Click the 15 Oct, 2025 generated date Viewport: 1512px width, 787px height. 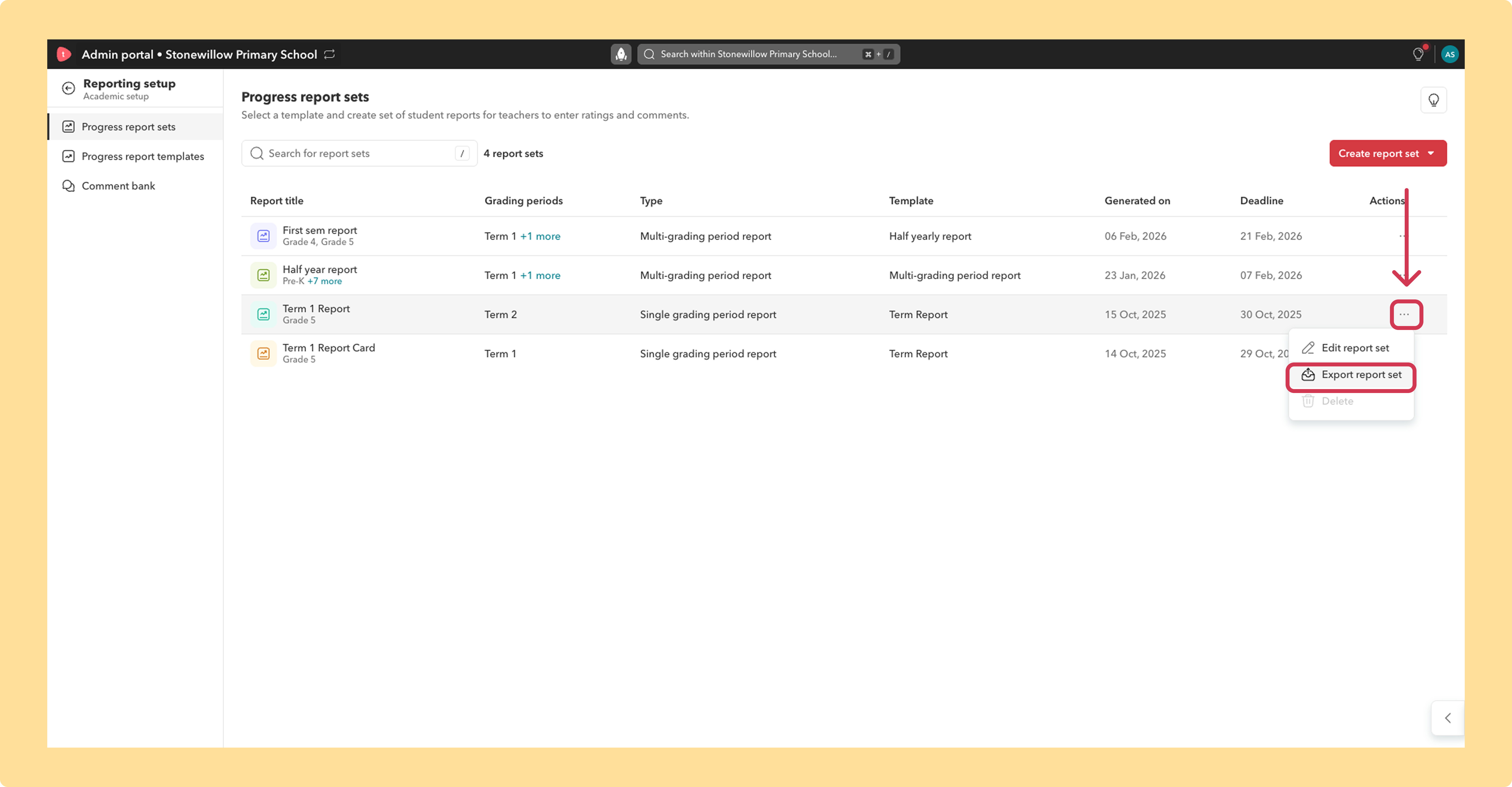coord(1136,314)
